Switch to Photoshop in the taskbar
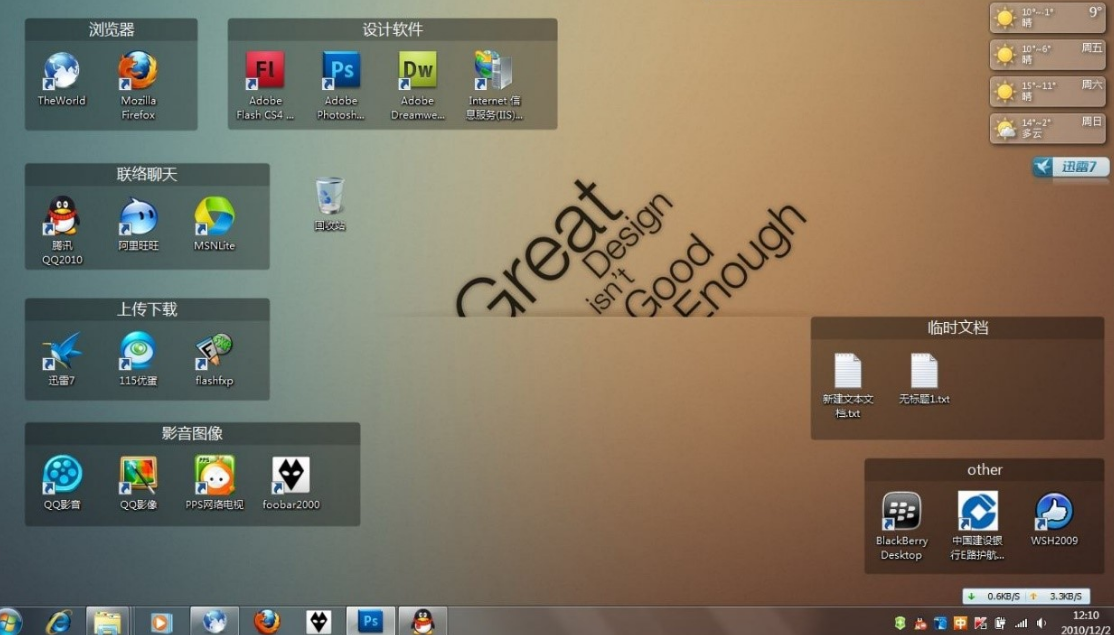The image size is (1114, 635). point(370,621)
